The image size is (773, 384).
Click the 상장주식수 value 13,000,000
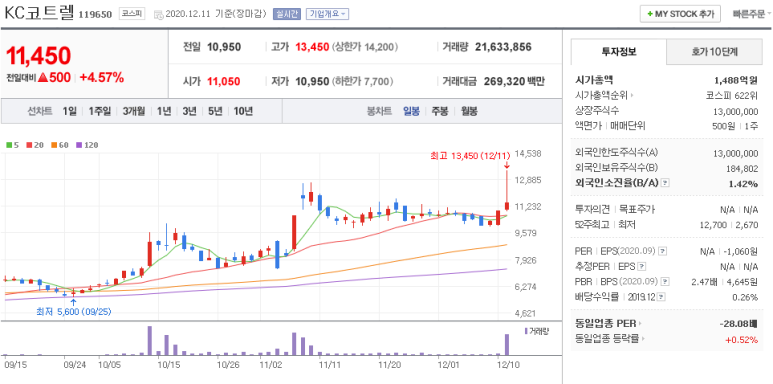coord(736,111)
